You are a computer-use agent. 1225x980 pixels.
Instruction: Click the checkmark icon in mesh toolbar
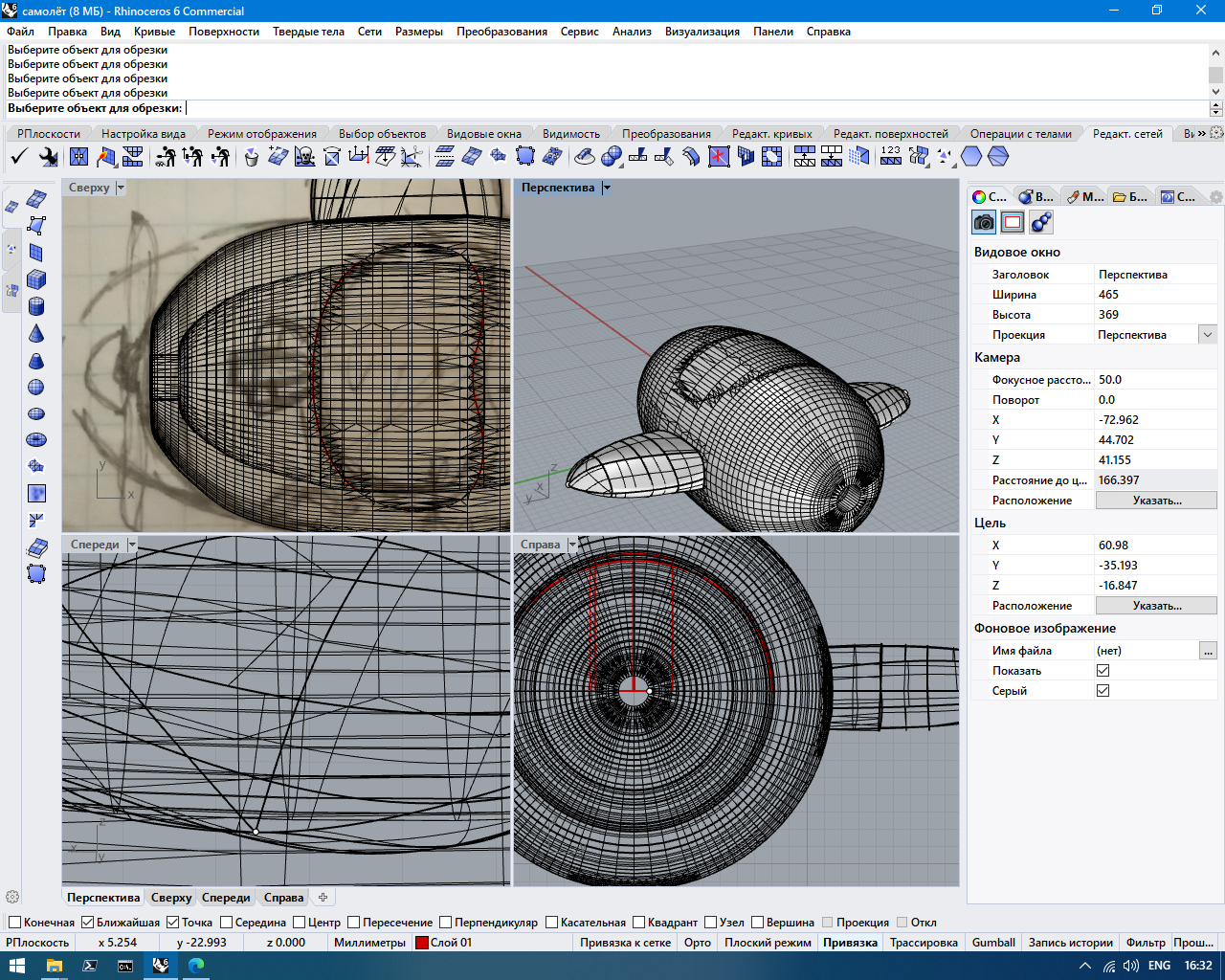tap(19, 156)
